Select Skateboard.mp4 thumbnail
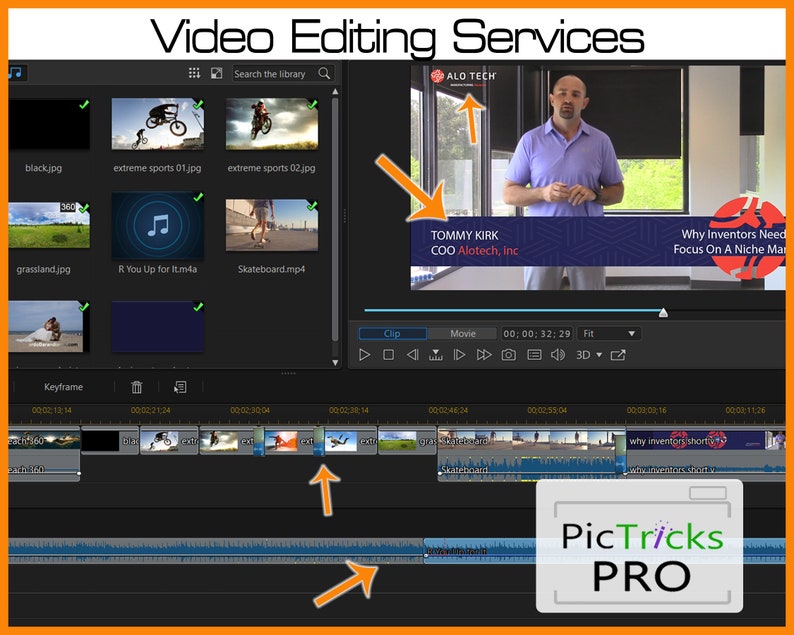 click(272, 225)
